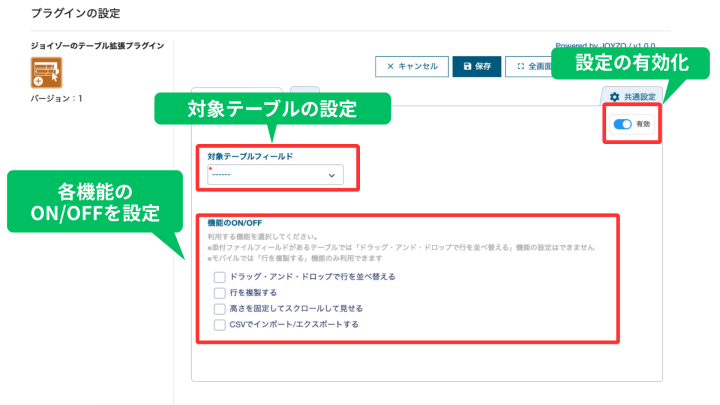Image resolution: width=720 pixels, height=405 pixels.
Task: Click the gear icon in 共通設定 tab
Action: [614, 96]
